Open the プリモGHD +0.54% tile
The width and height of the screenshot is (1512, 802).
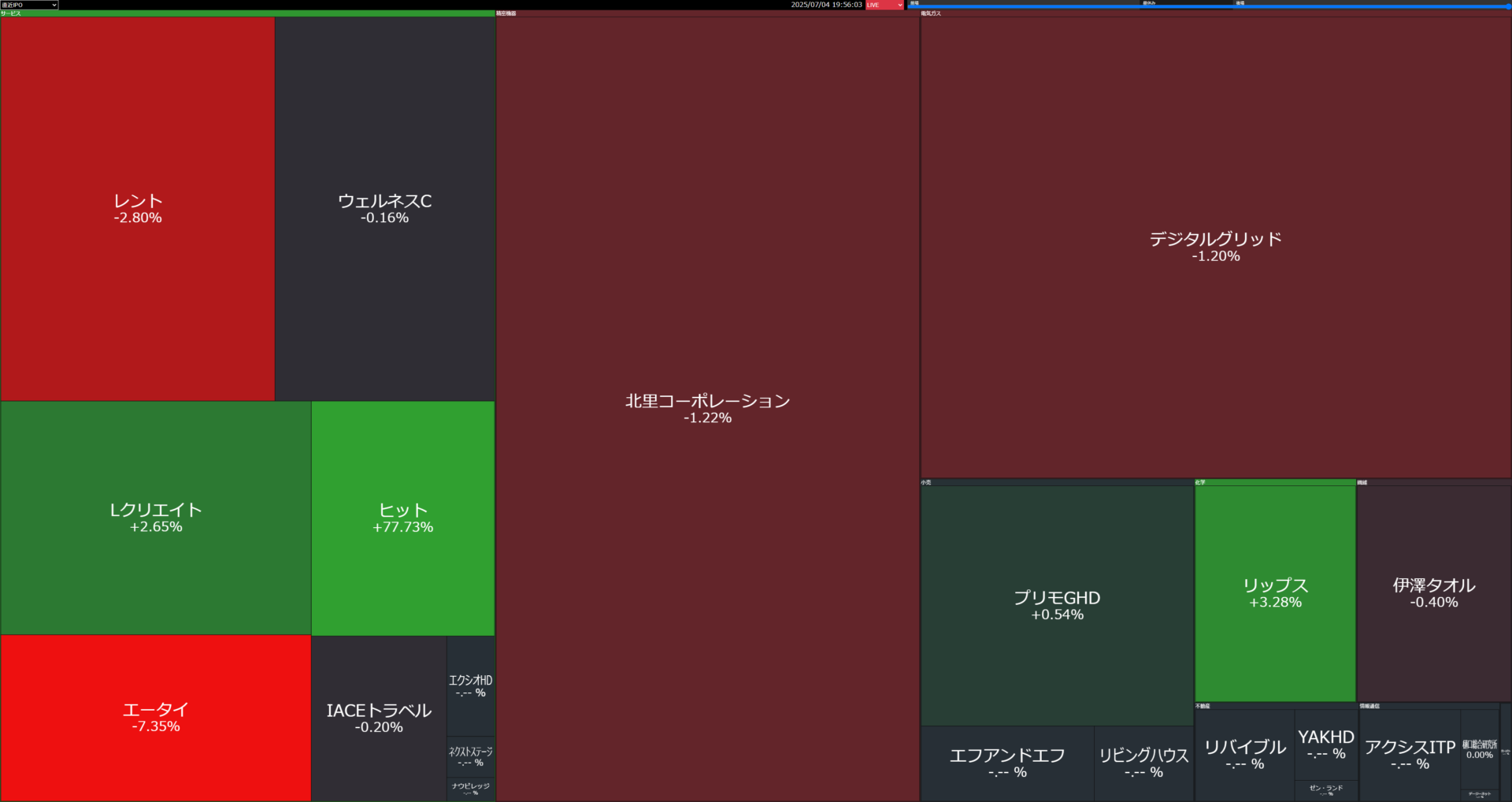click(x=1058, y=605)
